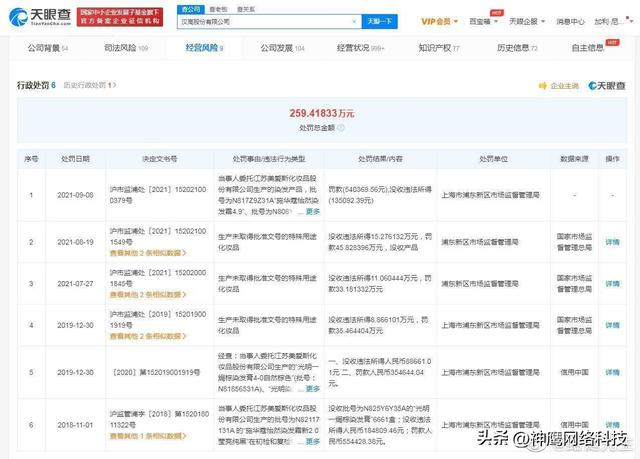Open the 历史行政处罚 1 link
Screen dimensions: 640x459
[90, 85]
